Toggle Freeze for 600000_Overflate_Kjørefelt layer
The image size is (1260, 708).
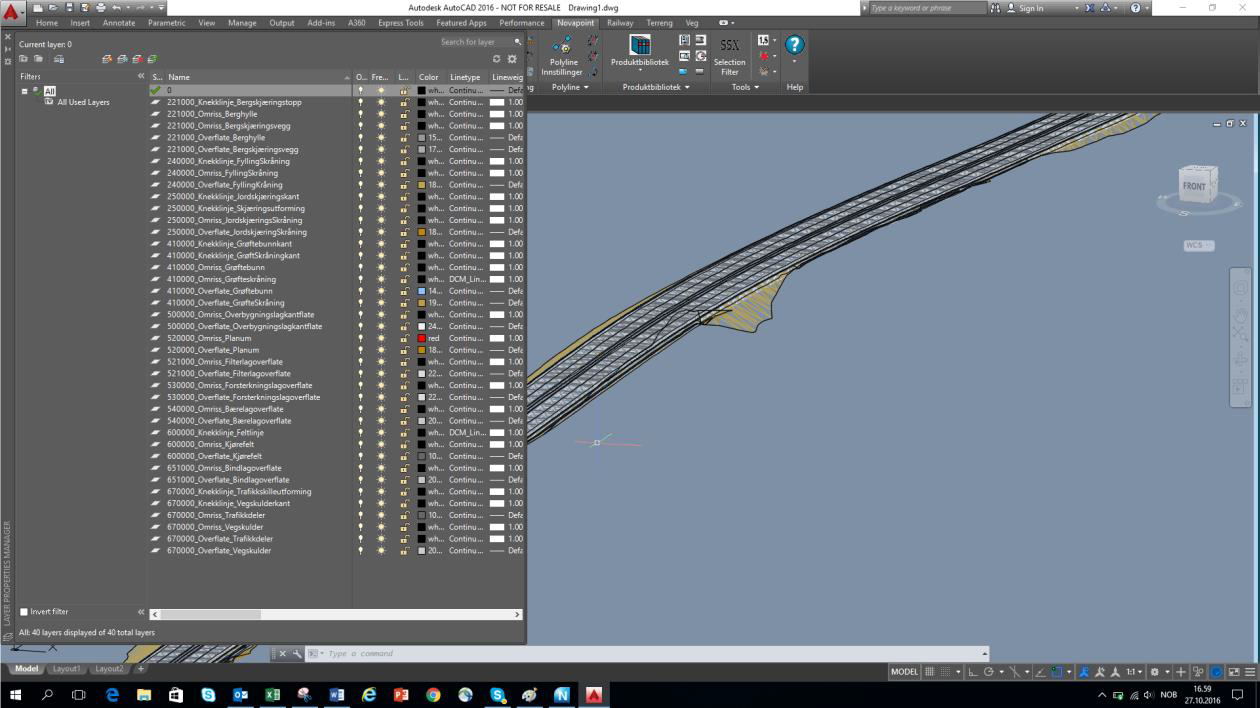[381, 456]
